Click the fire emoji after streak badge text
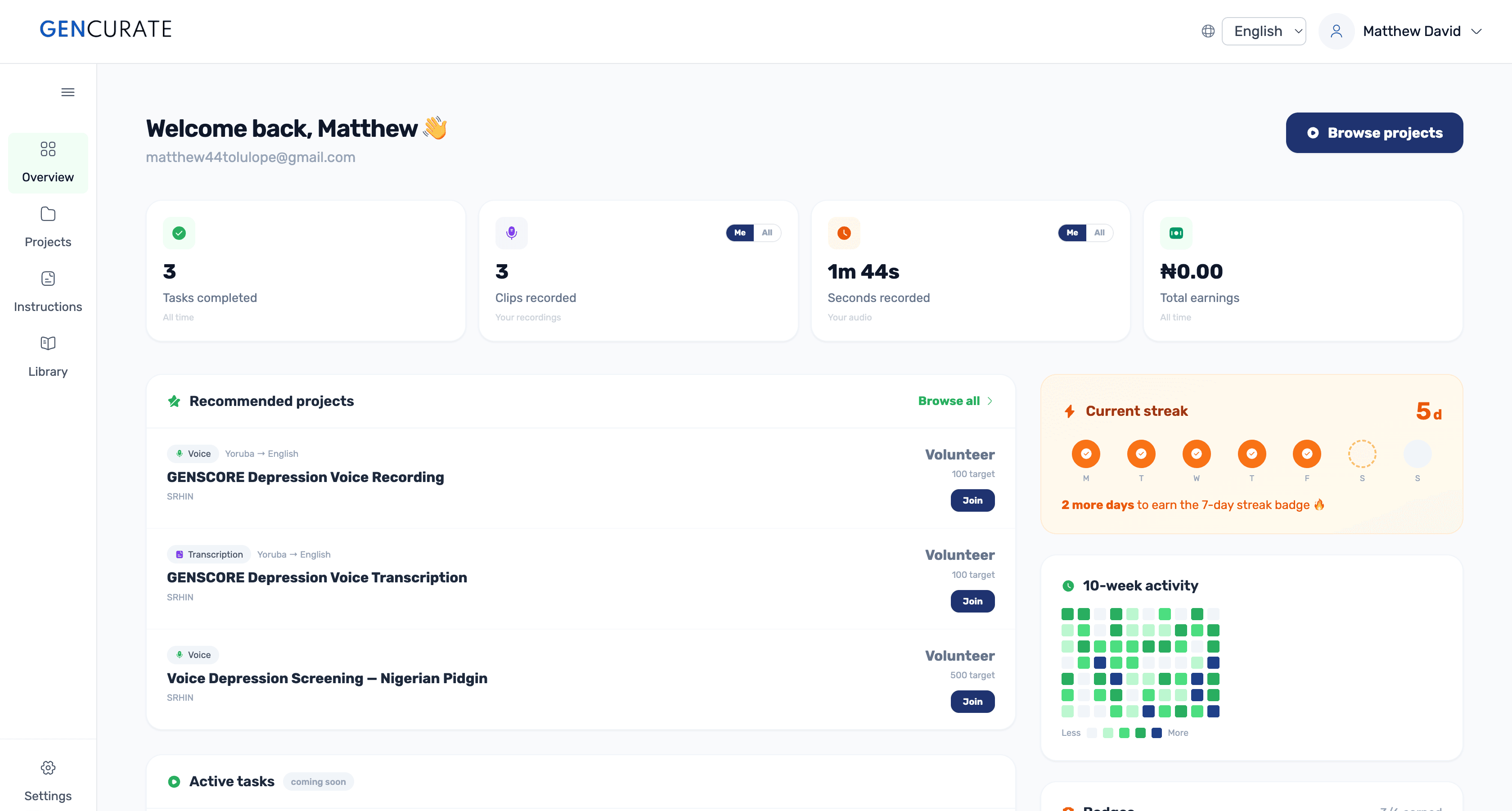 pyautogui.click(x=1319, y=505)
